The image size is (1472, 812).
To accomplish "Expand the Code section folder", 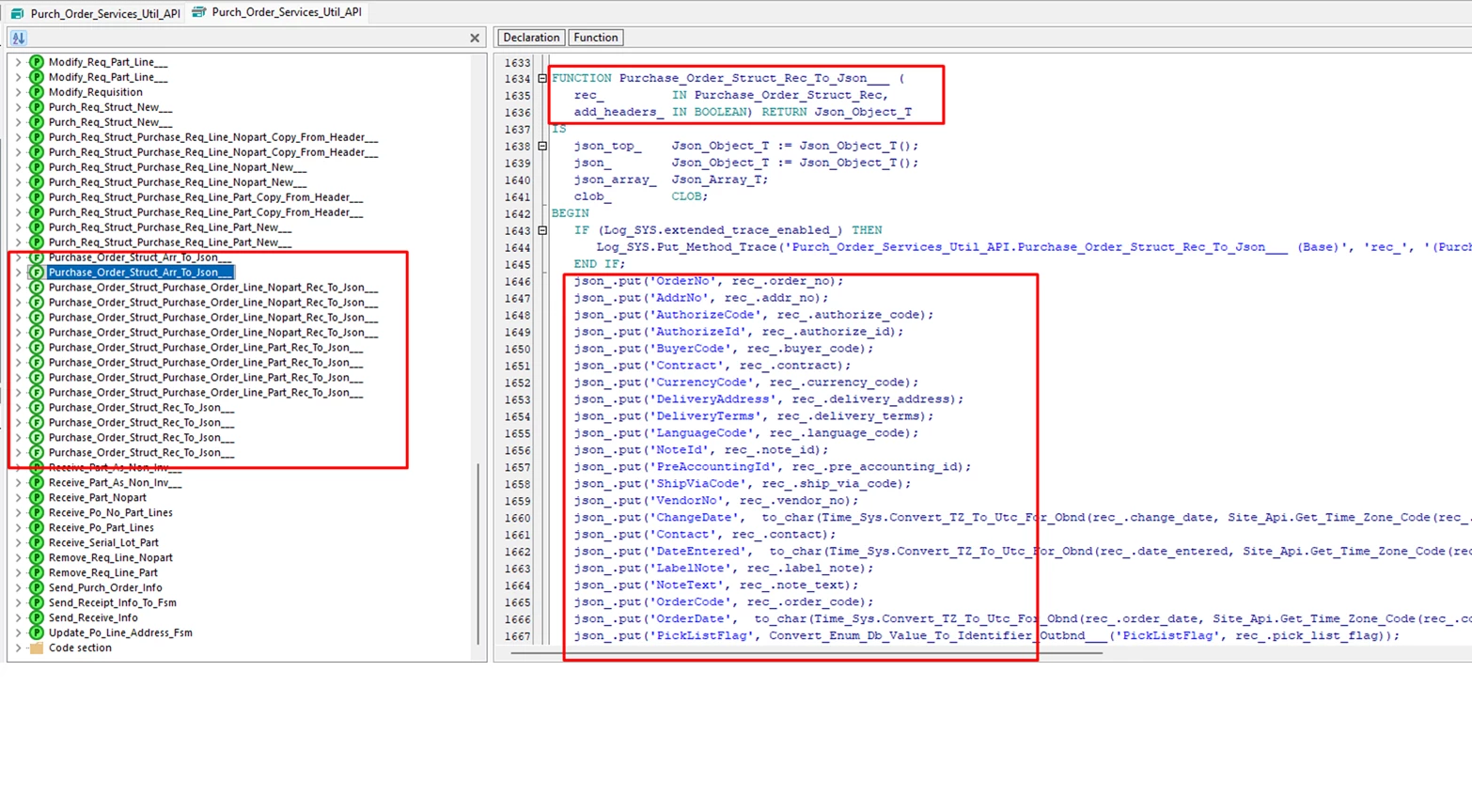I will coord(18,648).
